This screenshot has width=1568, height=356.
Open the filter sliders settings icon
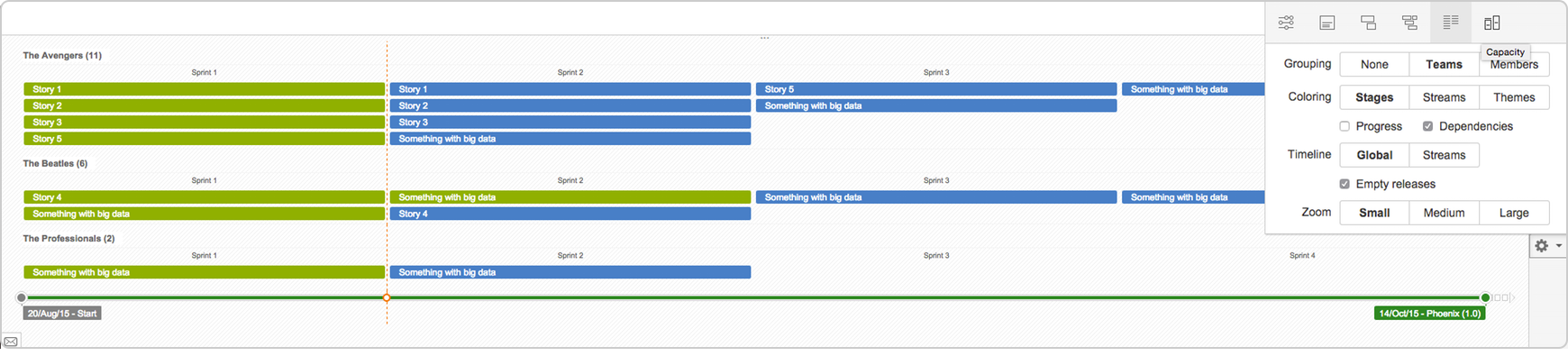point(1286,23)
